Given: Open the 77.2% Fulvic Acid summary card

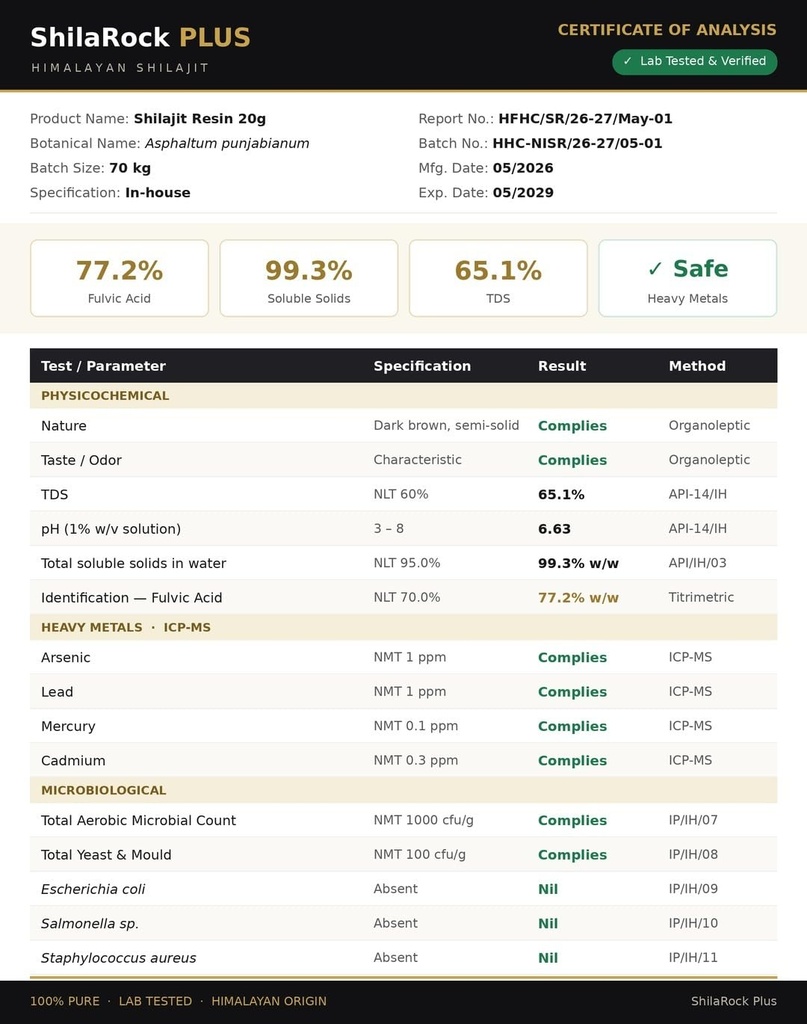Looking at the screenshot, I should [x=119, y=278].
